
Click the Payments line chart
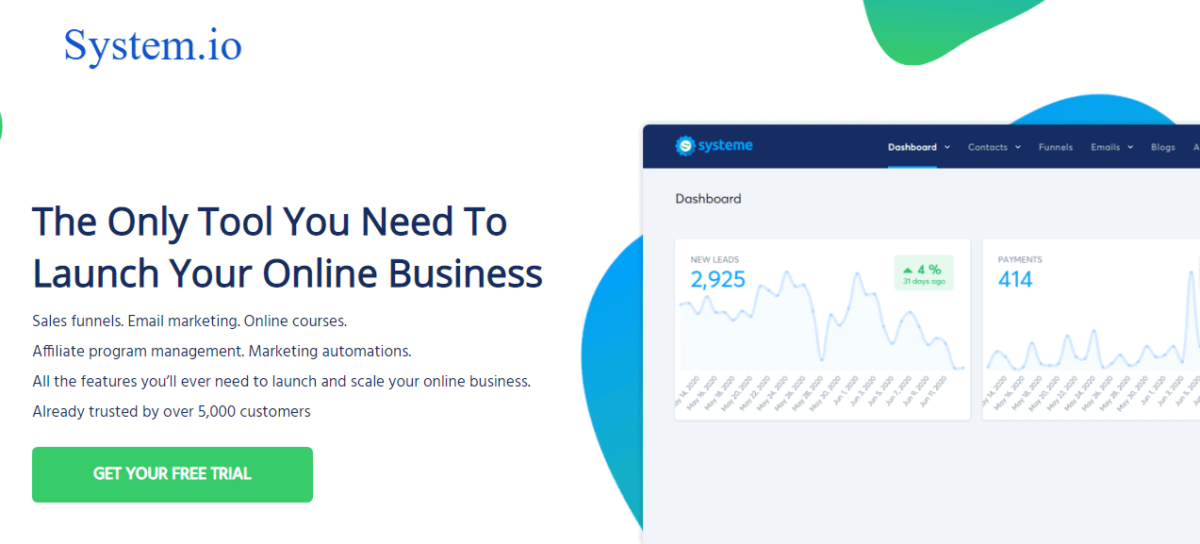1092,320
